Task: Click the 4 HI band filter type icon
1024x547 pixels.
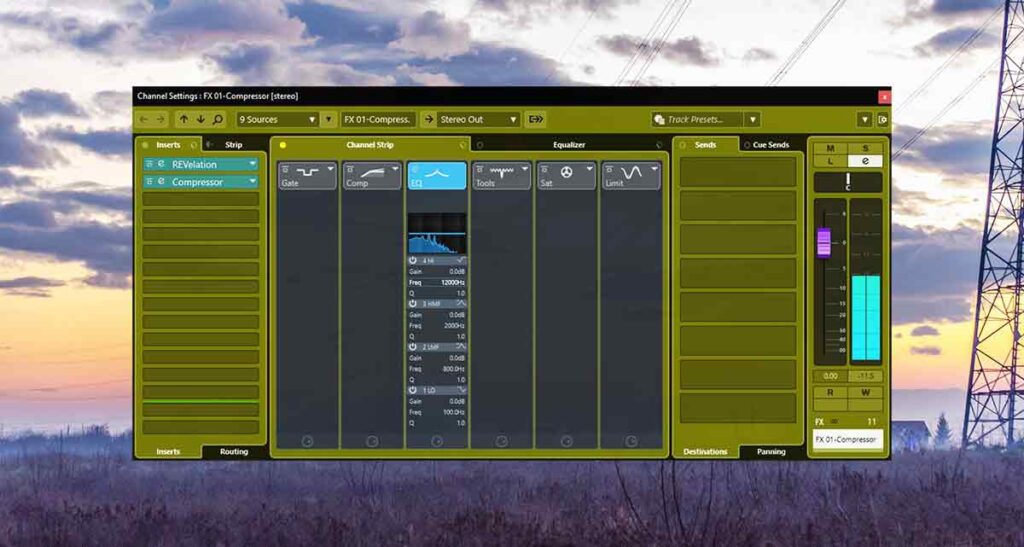Action: [460, 260]
